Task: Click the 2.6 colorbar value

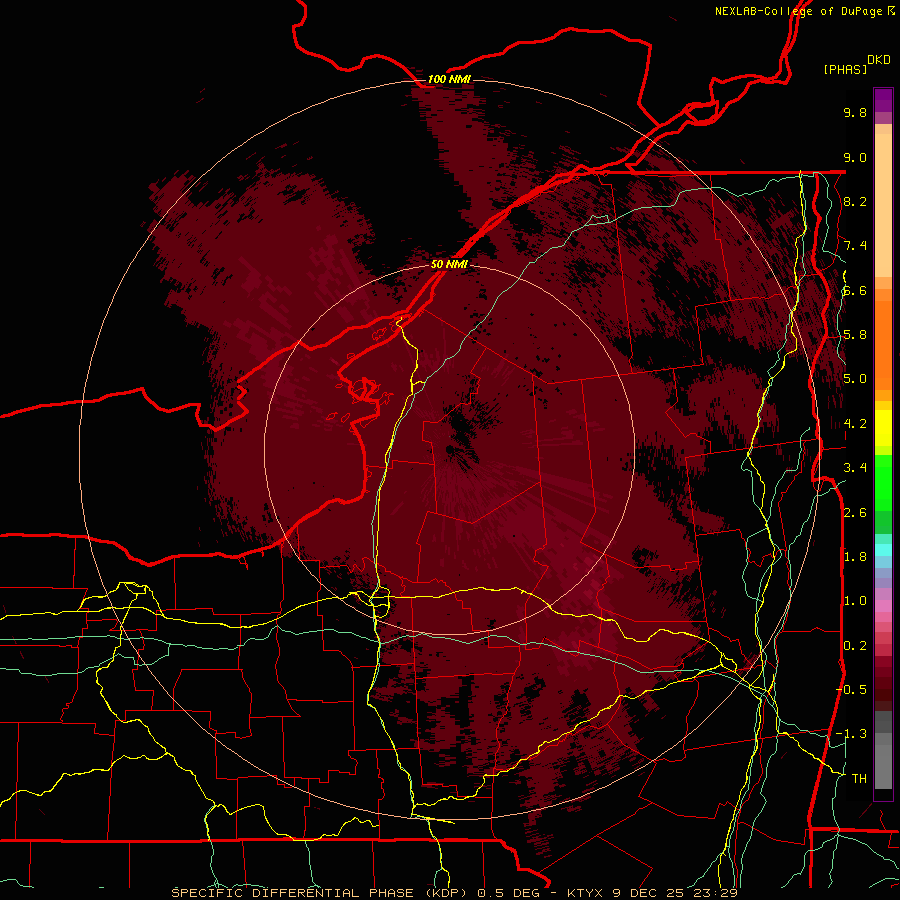Action: click(855, 513)
